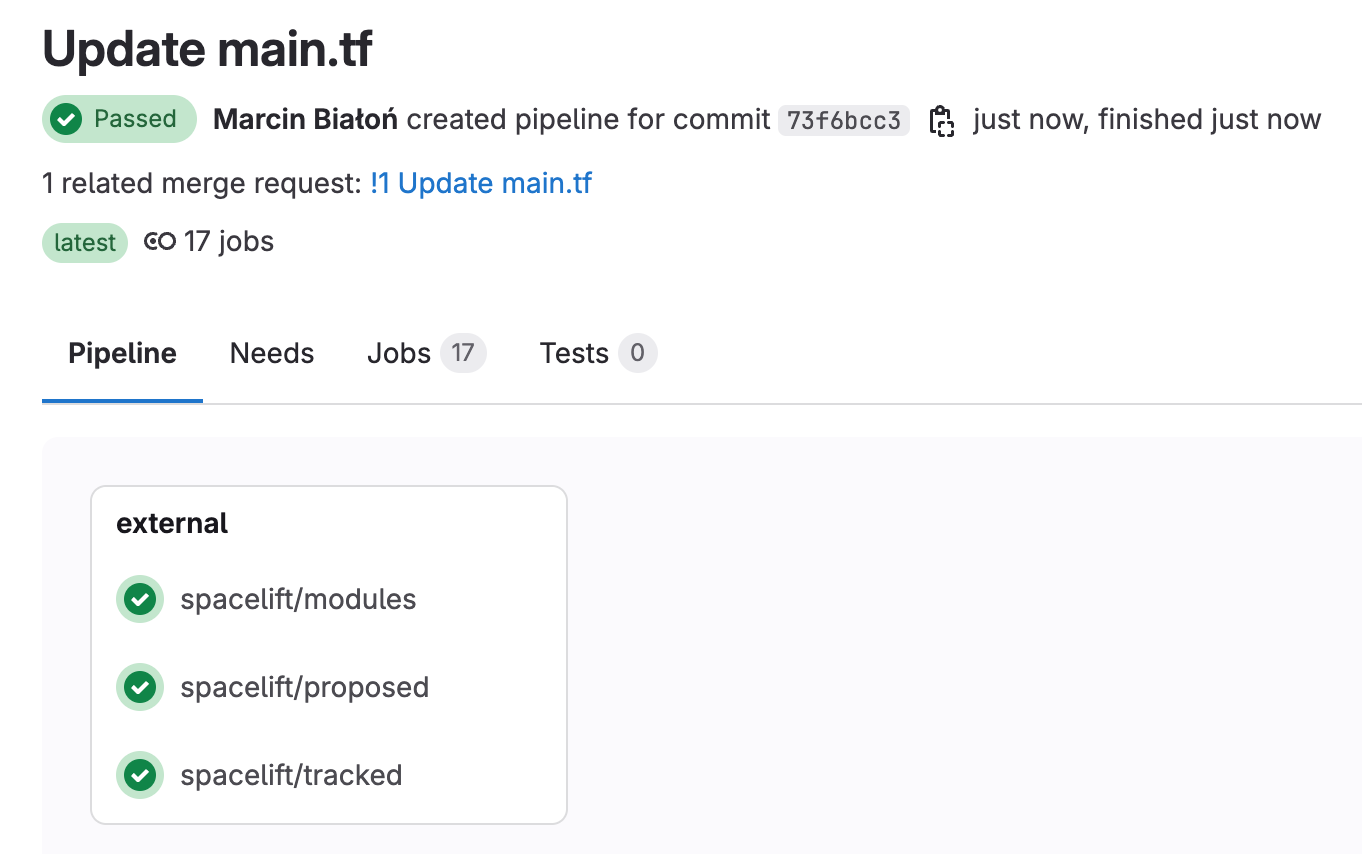Open the spacelift/tracked external job
1362x854 pixels.
pyautogui.click(x=290, y=775)
